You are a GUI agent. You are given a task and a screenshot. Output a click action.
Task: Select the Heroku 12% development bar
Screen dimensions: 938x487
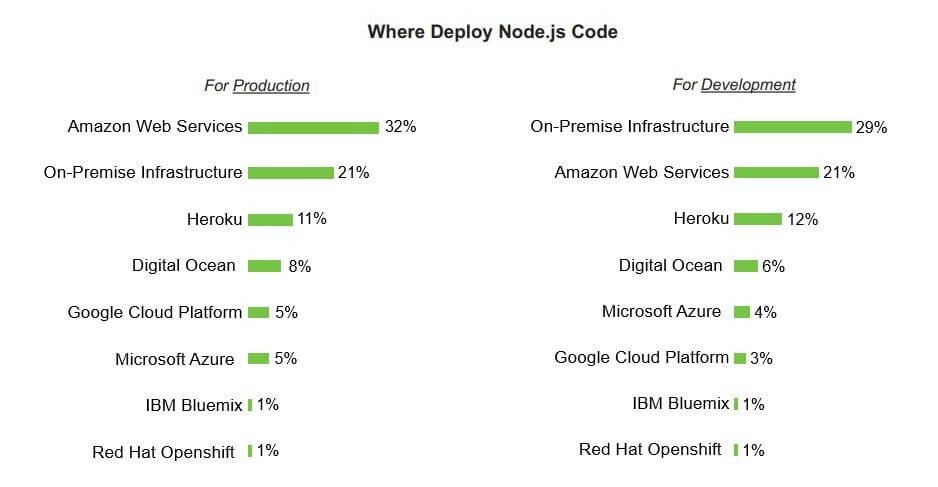click(x=757, y=219)
